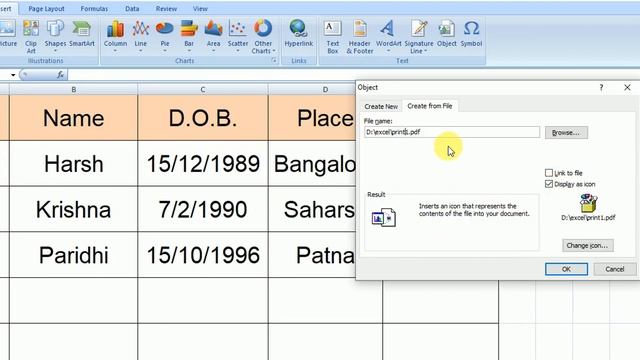Viewport: 640px width, 360px height.
Task: Click the file package icon preview
Action: coord(588,203)
